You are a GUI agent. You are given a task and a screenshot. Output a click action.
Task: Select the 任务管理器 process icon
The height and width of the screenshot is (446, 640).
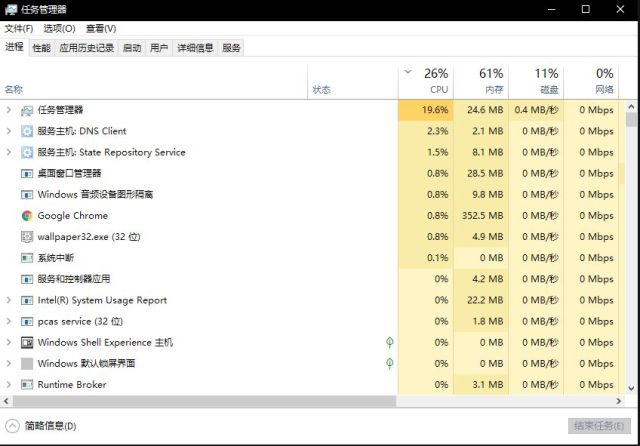pyautogui.click(x=27, y=110)
